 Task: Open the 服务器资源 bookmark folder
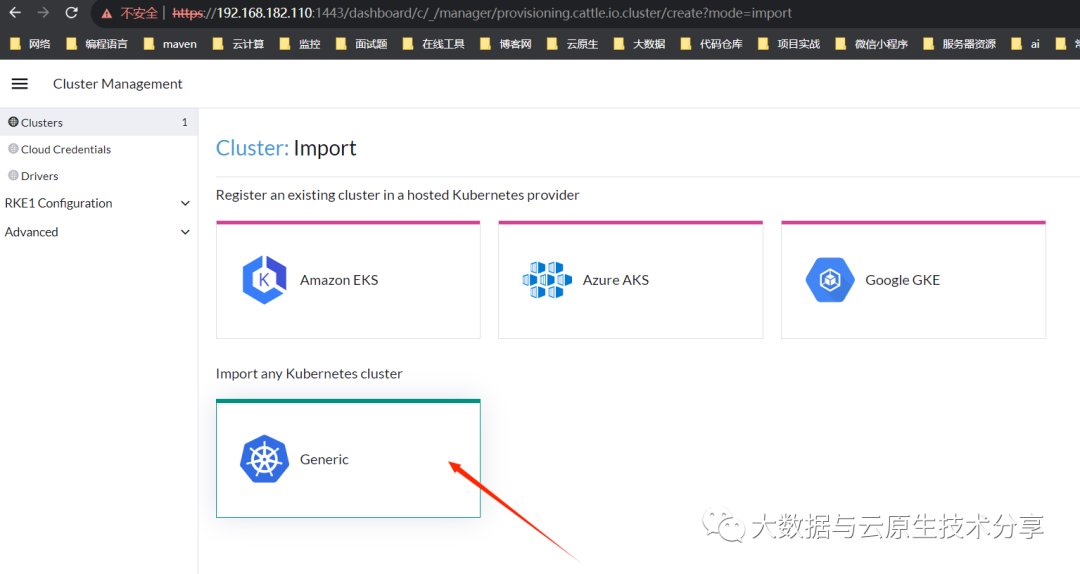pyautogui.click(x=959, y=44)
